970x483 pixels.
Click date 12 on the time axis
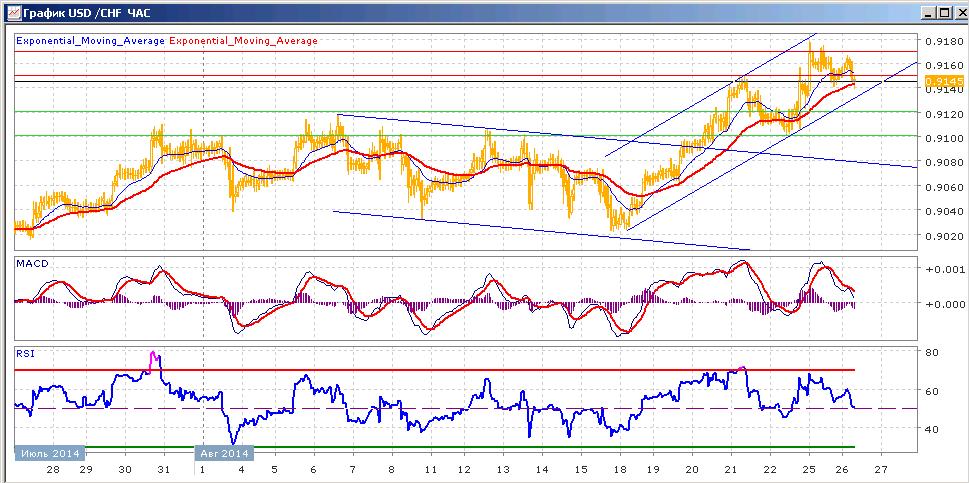point(463,470)
